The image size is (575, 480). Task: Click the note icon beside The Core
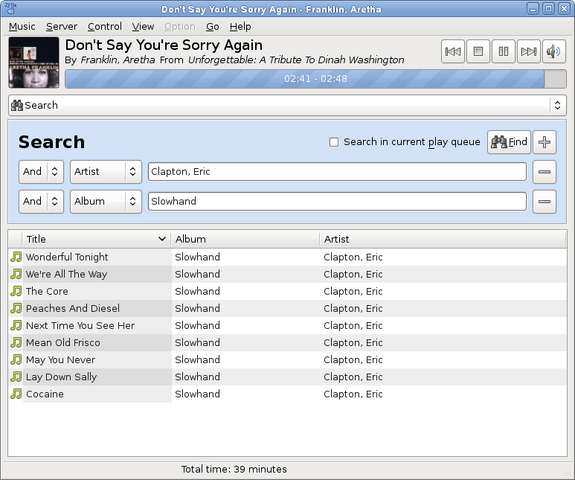(x=16, y=291)
